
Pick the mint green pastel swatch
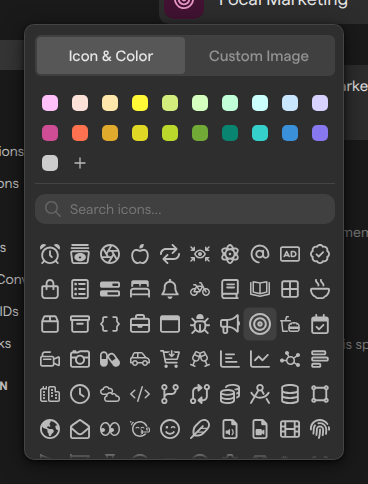pos(230,103)
